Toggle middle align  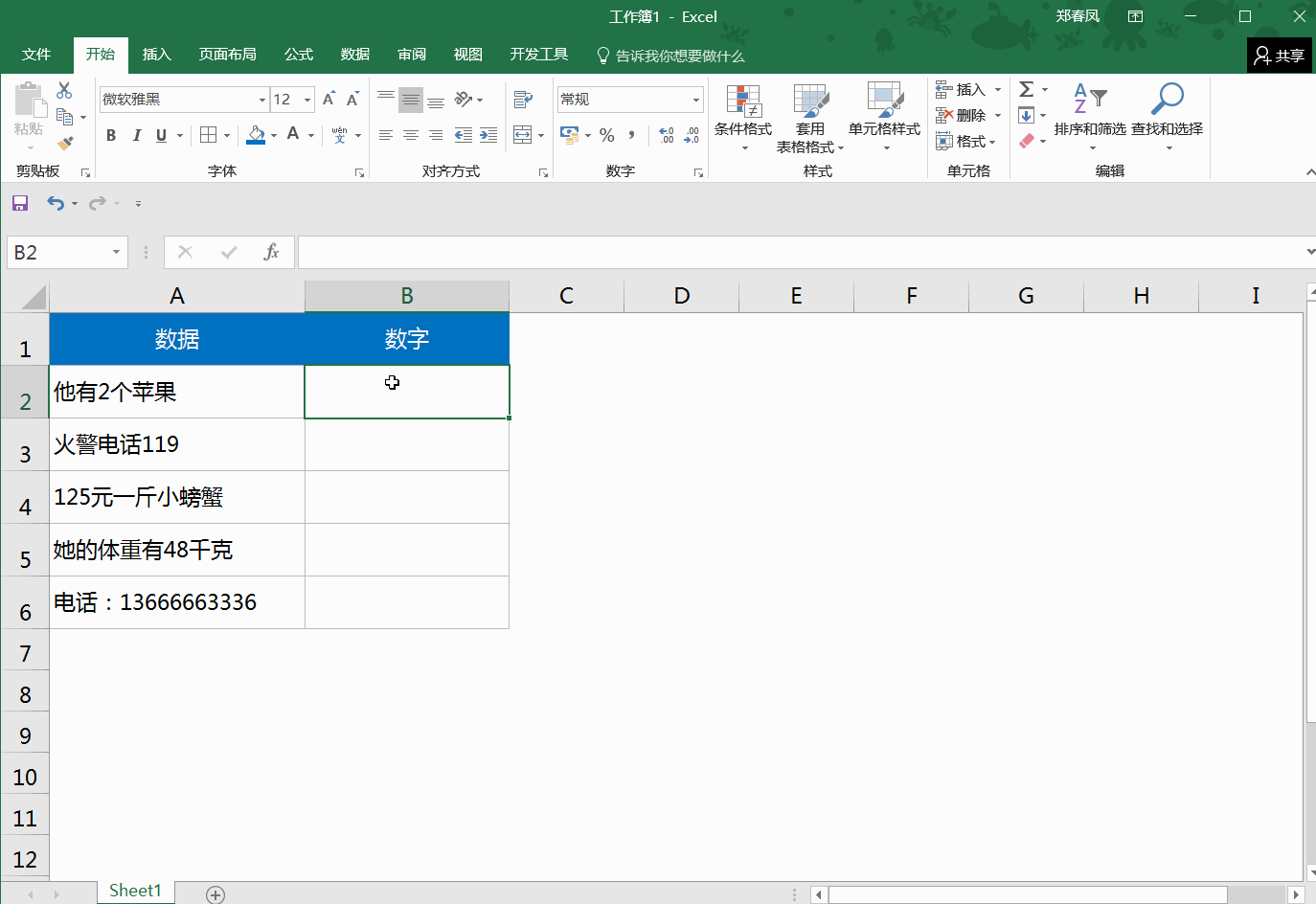[x=411, y=100]
